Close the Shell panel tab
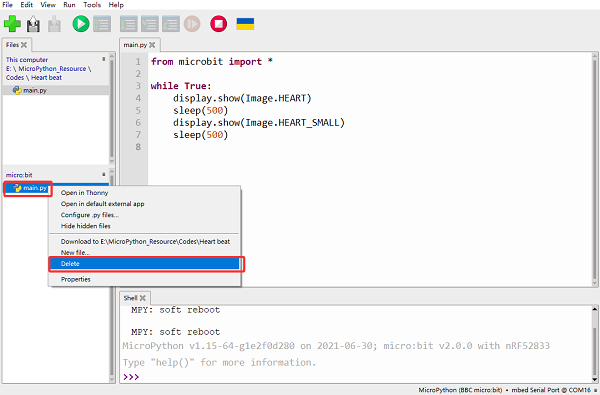 (143, 298)
